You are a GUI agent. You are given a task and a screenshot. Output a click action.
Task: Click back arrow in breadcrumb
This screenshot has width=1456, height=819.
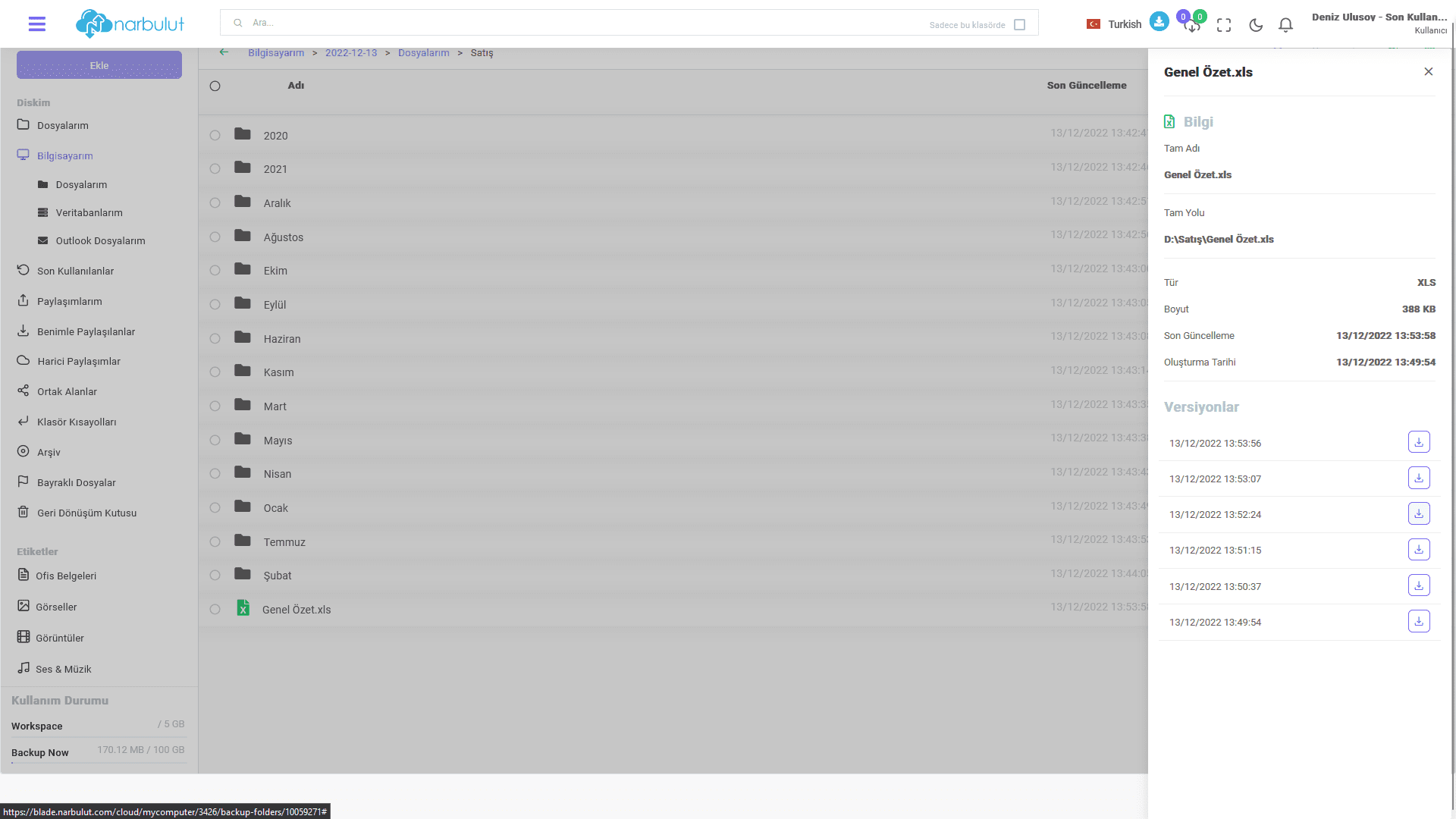tap(224, 52)
